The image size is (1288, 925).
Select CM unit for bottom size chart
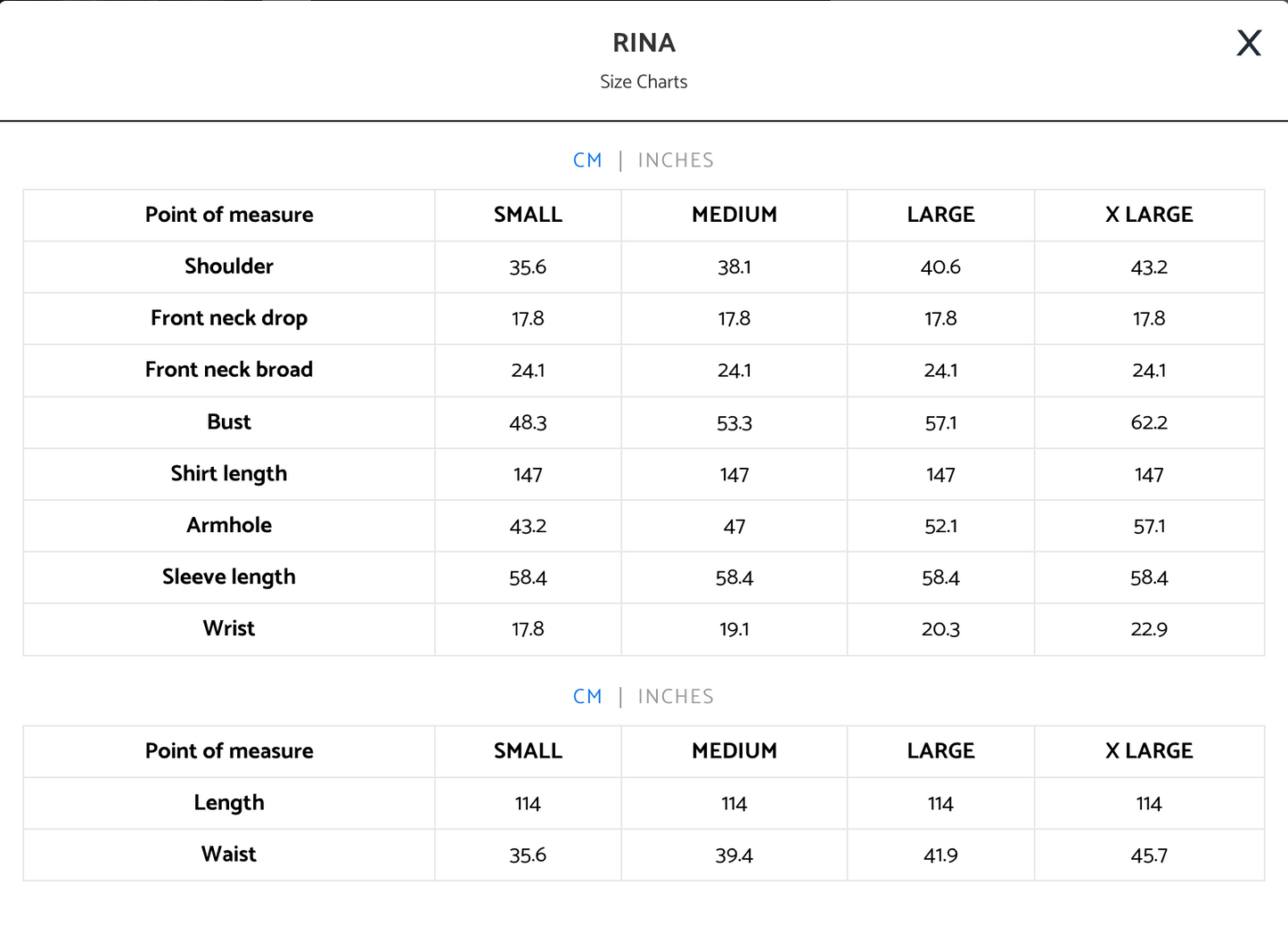(x=587, y=697)
